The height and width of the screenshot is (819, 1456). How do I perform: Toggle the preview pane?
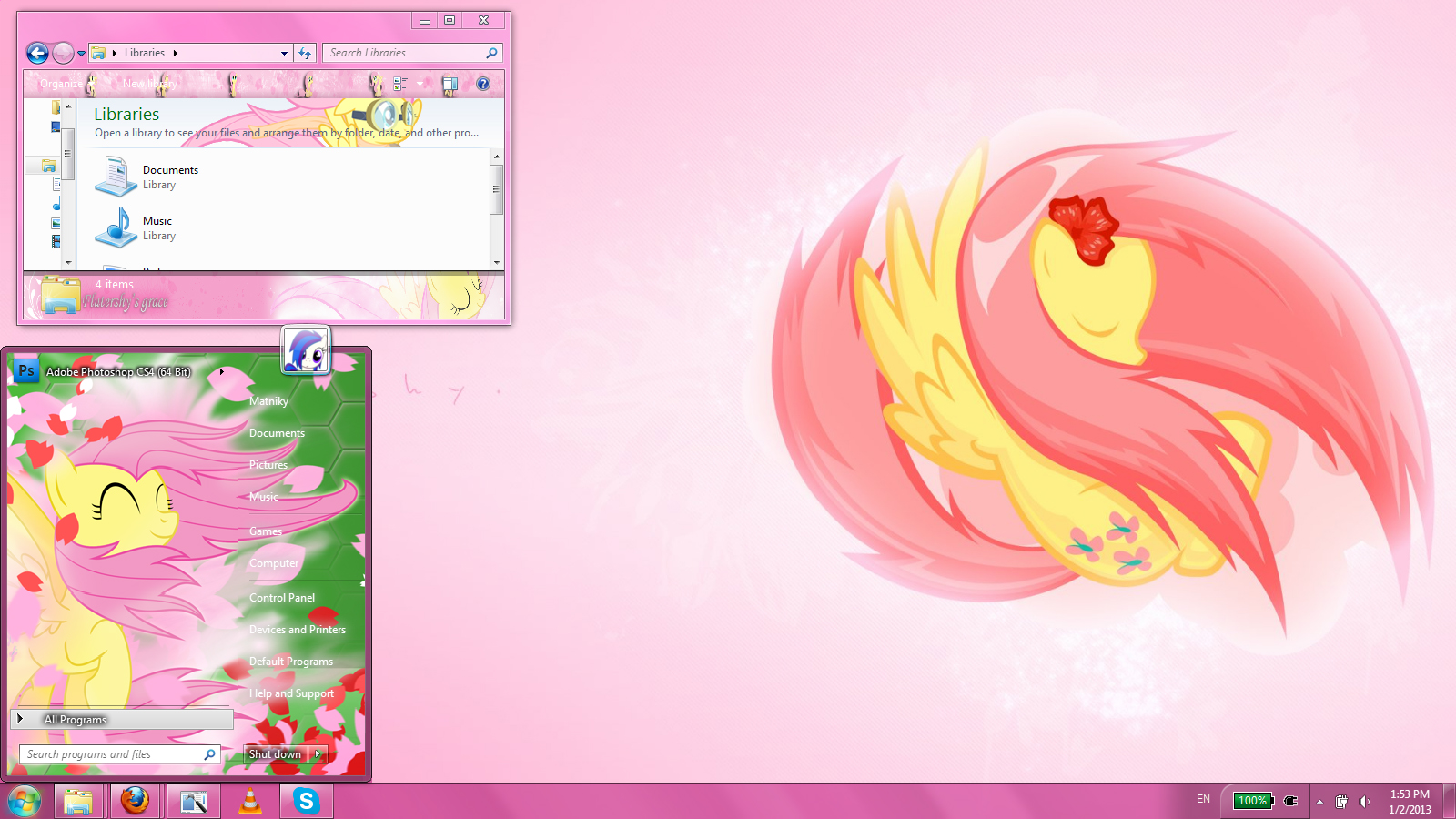[450, 85]
